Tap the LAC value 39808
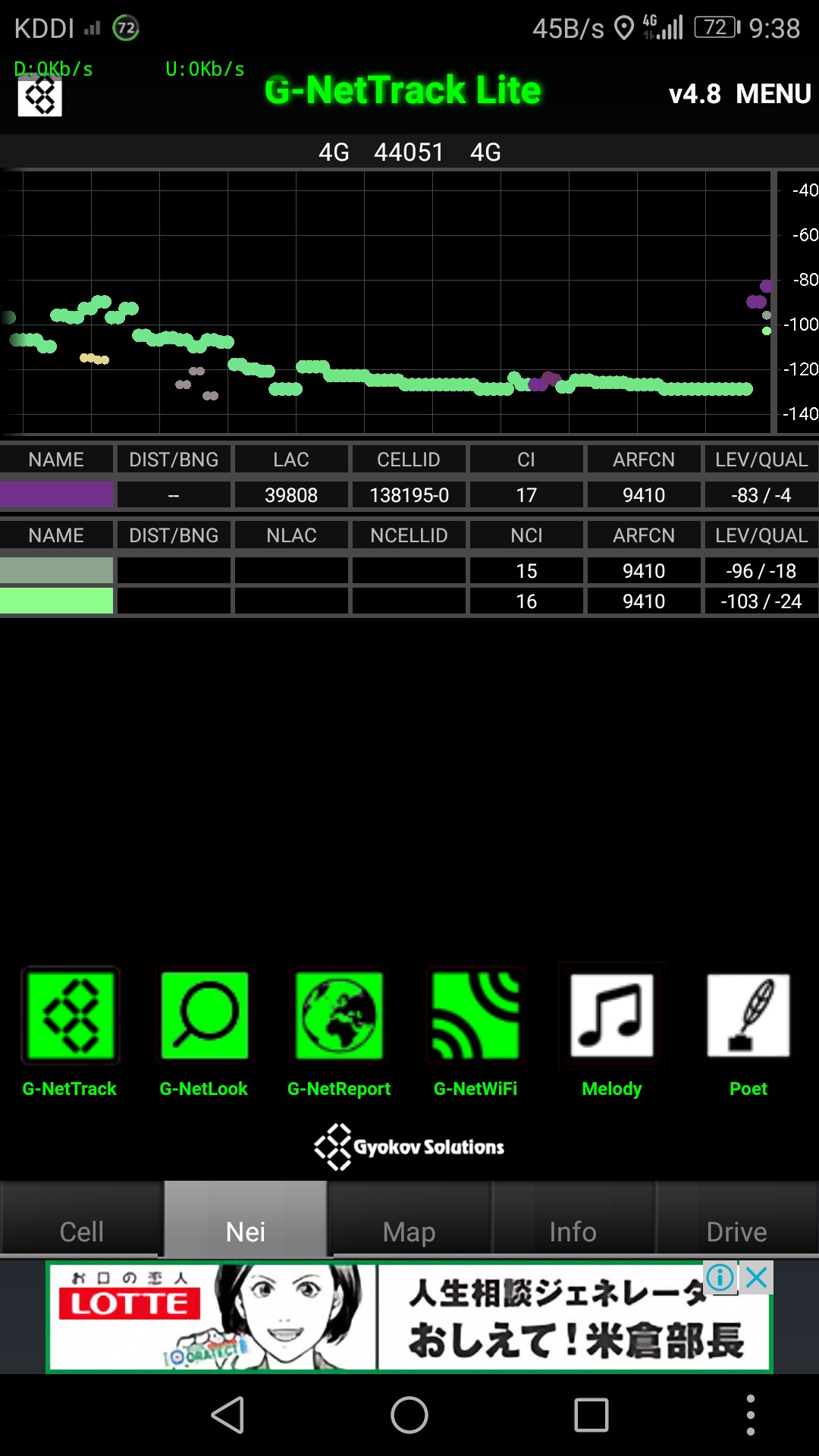This screenshot has width=819, height=1456. pos(291,495)
